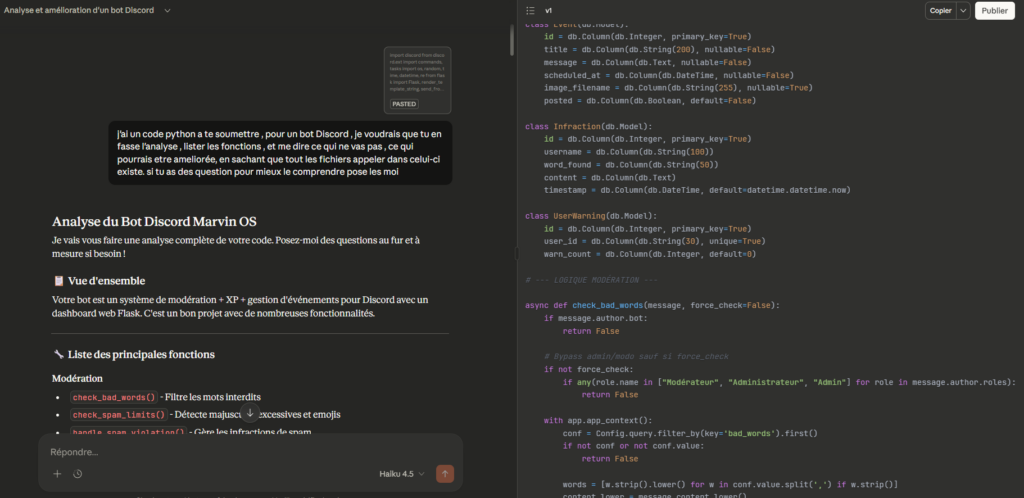Image resolution: width=1024 pixels, height=498 pixels.
Task: Click the user's message bubble about python code
Action: point(280,153)
